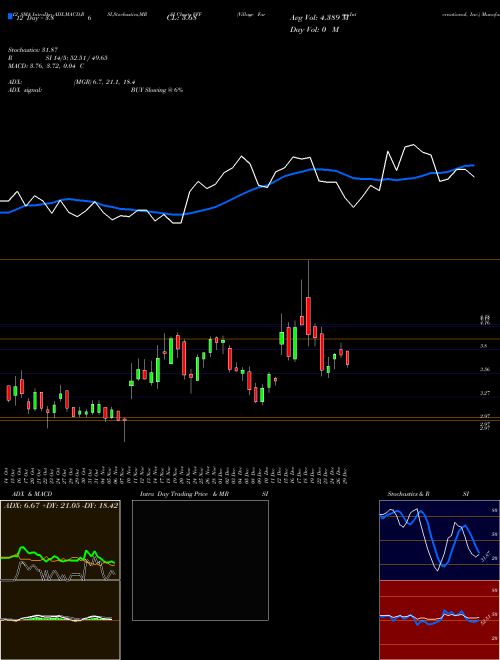Click the "BUY Slowing @ 6%" signal text
Screen dimensions: 500x660
[157, 90]
